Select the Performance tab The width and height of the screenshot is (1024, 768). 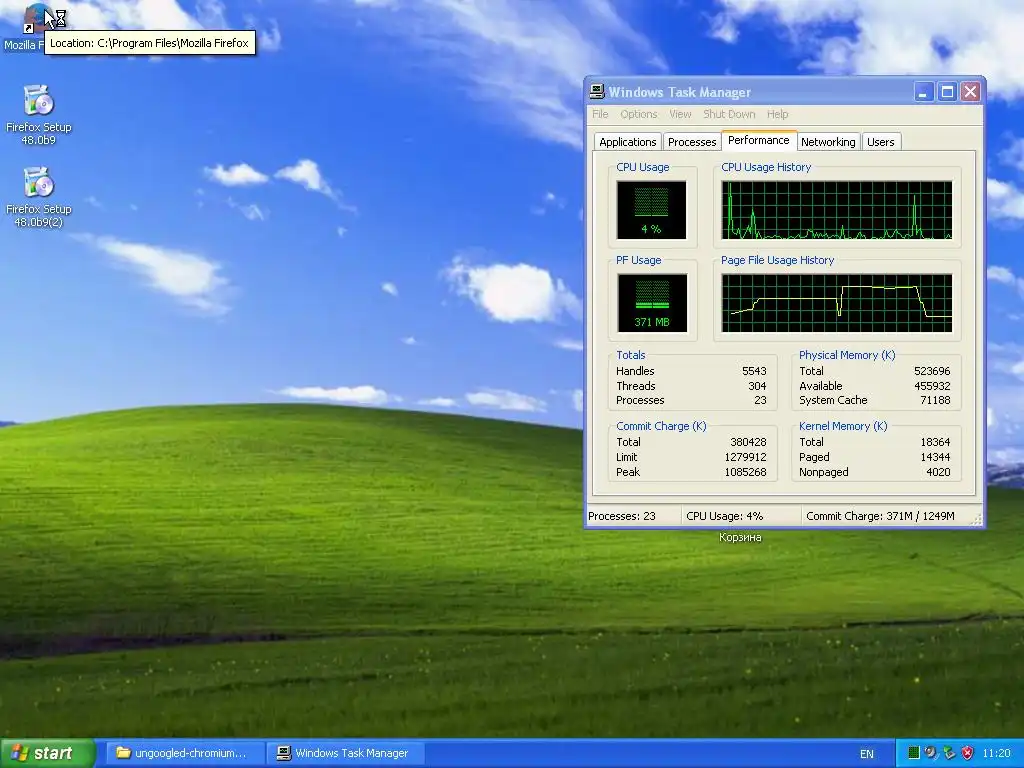758,140
